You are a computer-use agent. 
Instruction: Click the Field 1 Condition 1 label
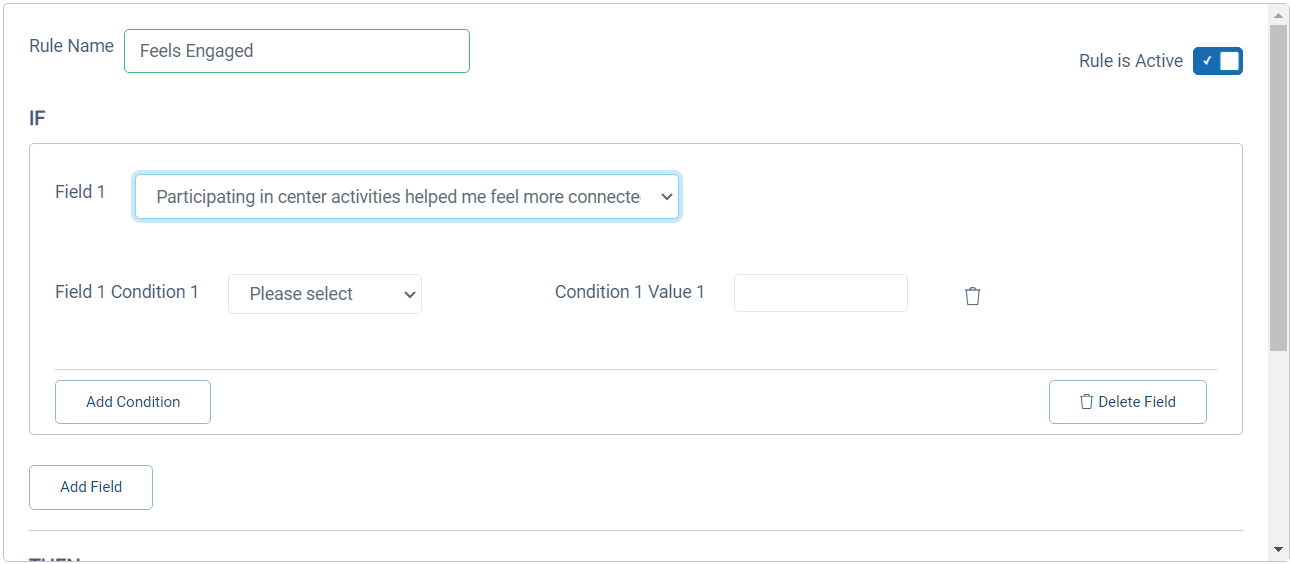point(127,292)
